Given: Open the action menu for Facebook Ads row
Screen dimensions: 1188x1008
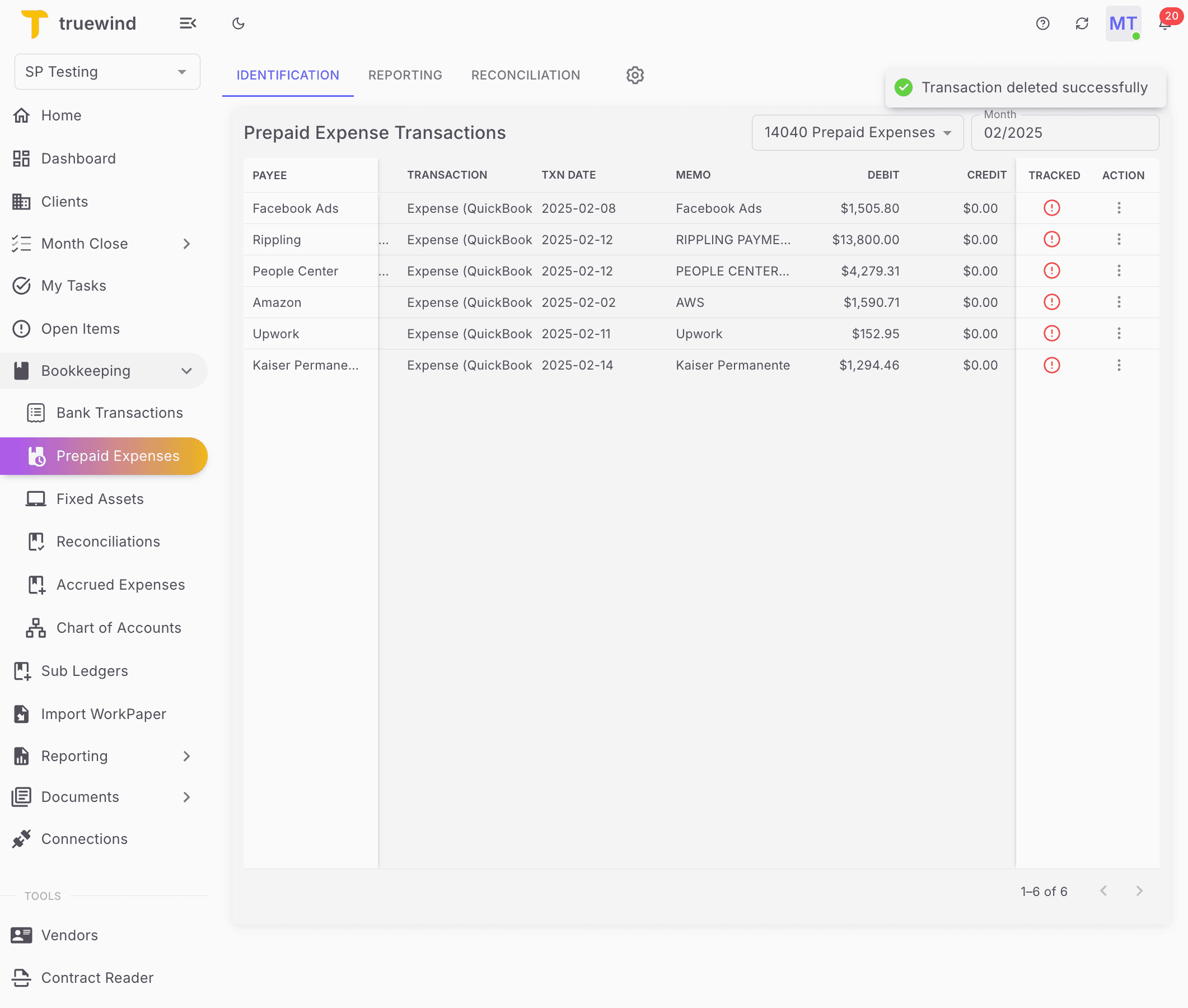Looking at the screenshot, I should pyautogui.click(x=1119, y=208).
